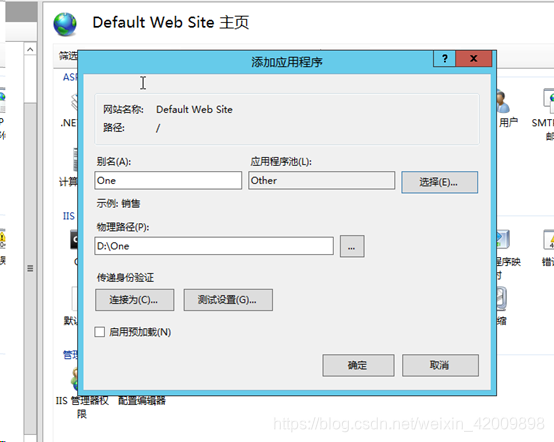Image resolution: width=554 pixels, height=442 pixels.
Task: Click the 应用程序池 field showing Other
Action: 322,181
